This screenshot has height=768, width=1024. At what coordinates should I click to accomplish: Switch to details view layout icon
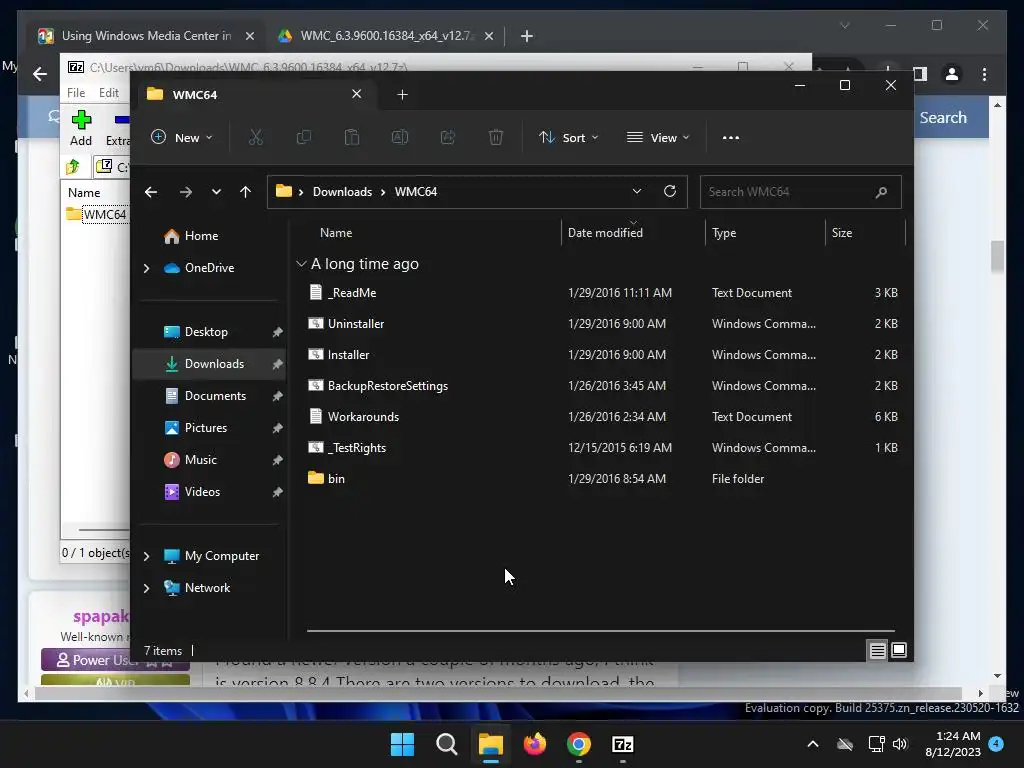click(x=877, y=650)
